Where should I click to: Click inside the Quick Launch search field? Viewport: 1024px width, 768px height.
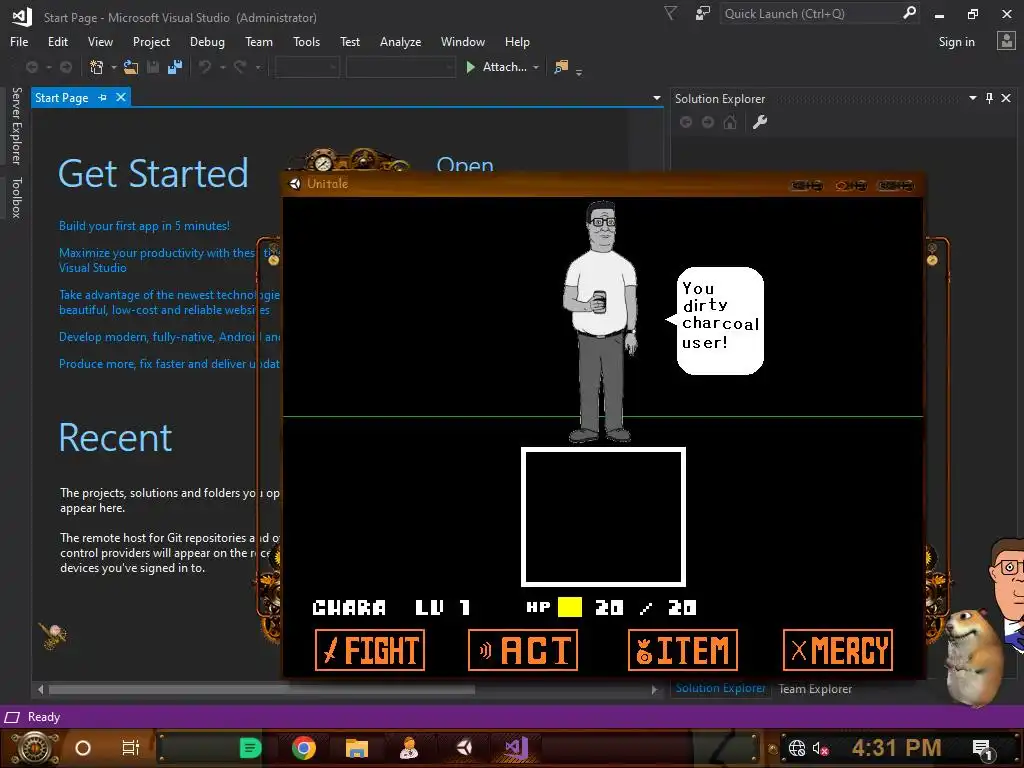point(810,14)
